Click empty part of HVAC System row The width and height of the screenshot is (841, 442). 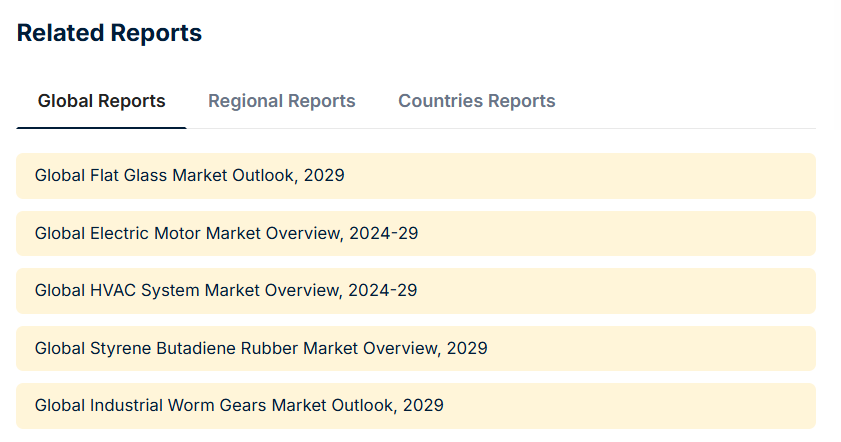click(x=620, y=291)
